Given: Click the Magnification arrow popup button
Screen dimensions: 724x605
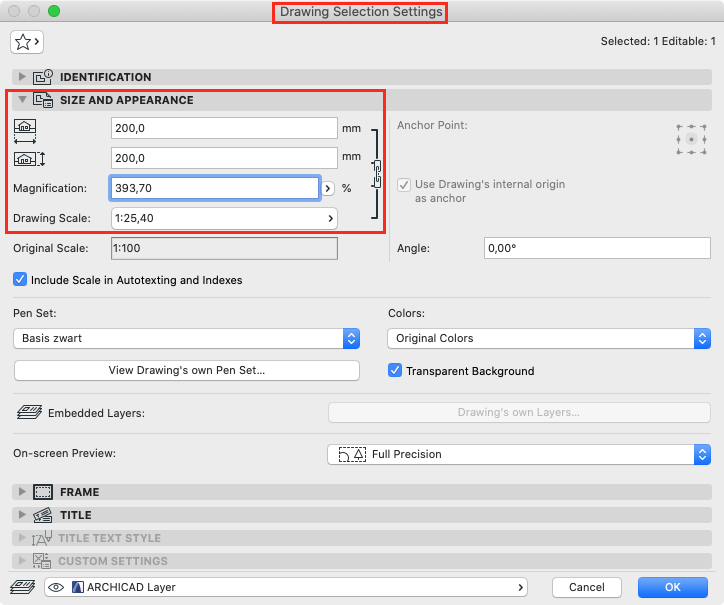Looking at the screenshot, I should pyautogui.click(x=328, y=188).
